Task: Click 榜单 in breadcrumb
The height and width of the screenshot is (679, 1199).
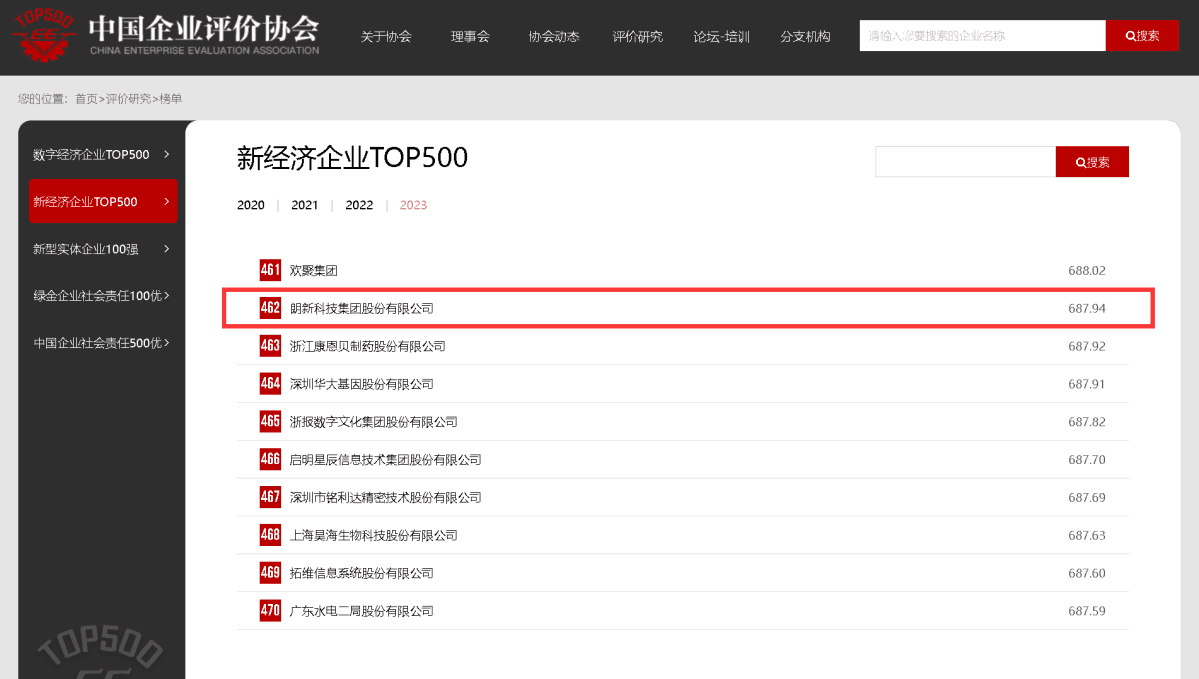Action: (x=171, y=99)
